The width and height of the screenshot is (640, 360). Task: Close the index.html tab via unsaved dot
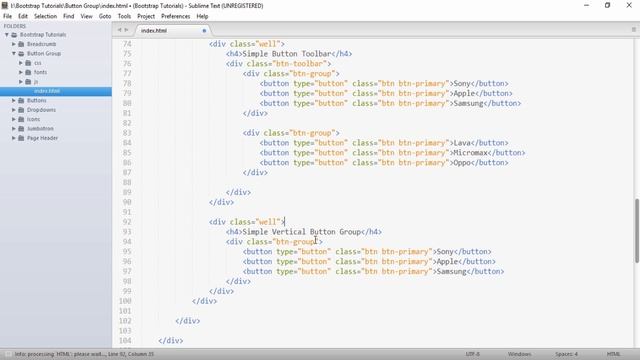pos(204,31)
